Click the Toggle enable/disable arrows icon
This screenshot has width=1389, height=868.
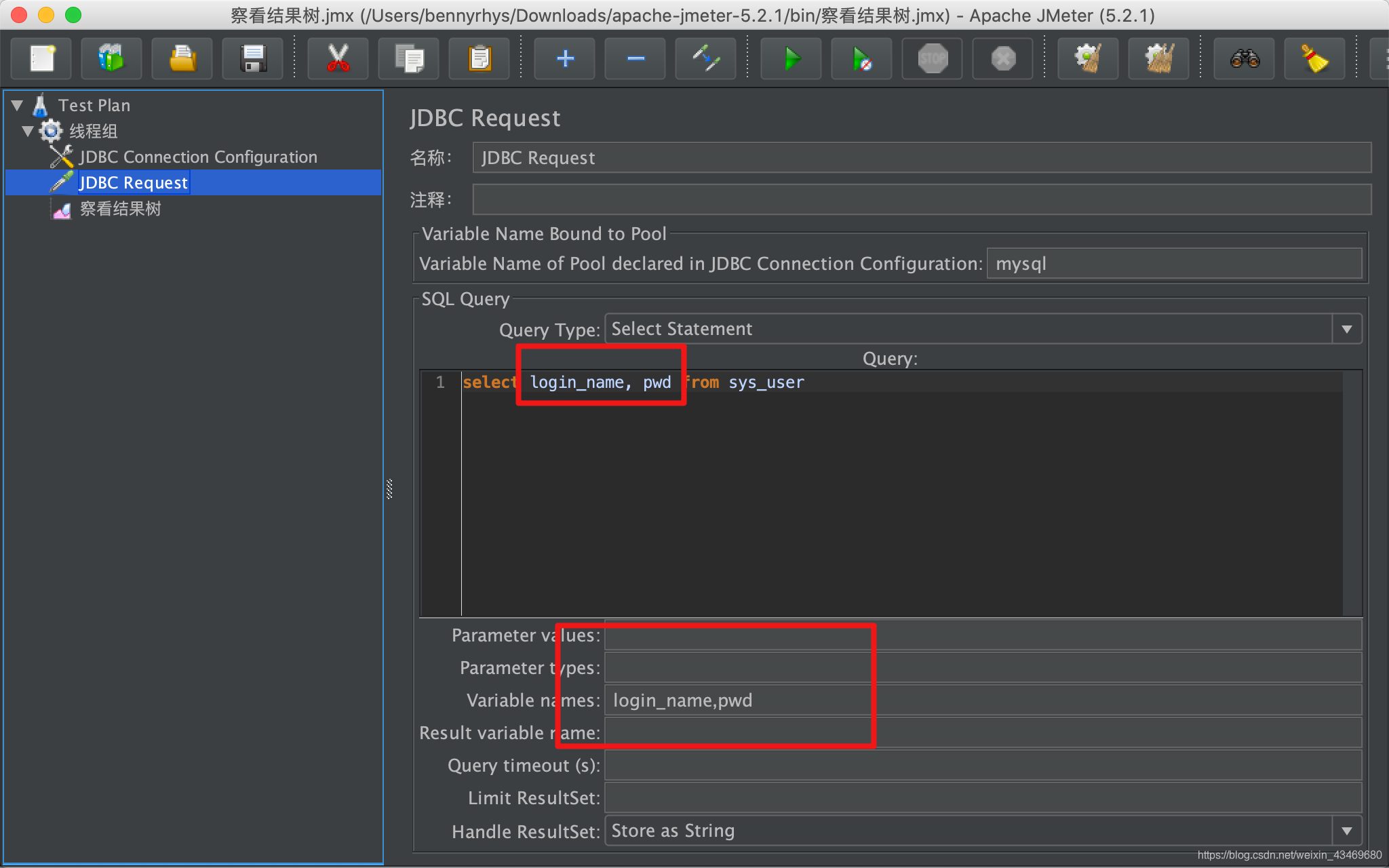pyautogui.click(x=705, y=58)
